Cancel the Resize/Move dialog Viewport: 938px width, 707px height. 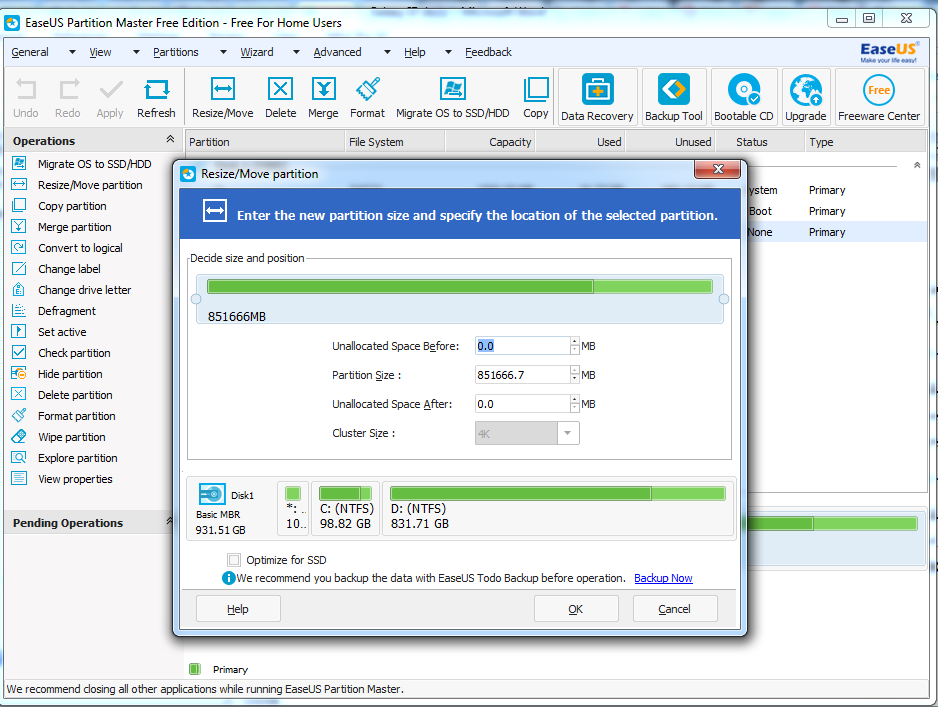pos(675,609)
